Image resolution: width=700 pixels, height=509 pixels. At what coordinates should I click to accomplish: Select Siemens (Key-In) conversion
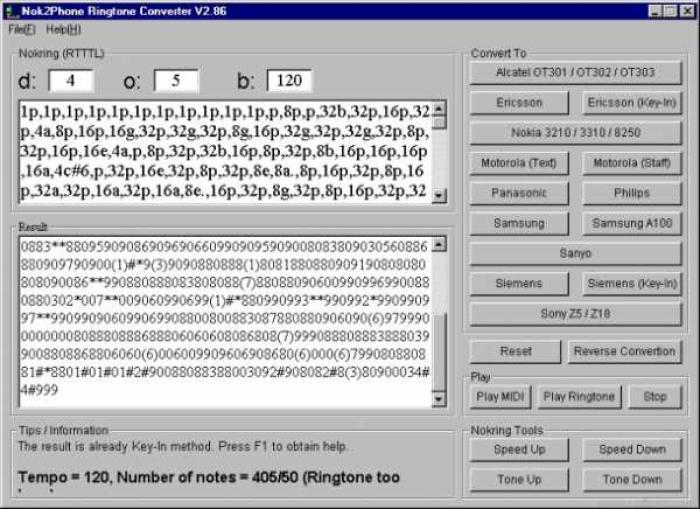click(x=632, y=284)
